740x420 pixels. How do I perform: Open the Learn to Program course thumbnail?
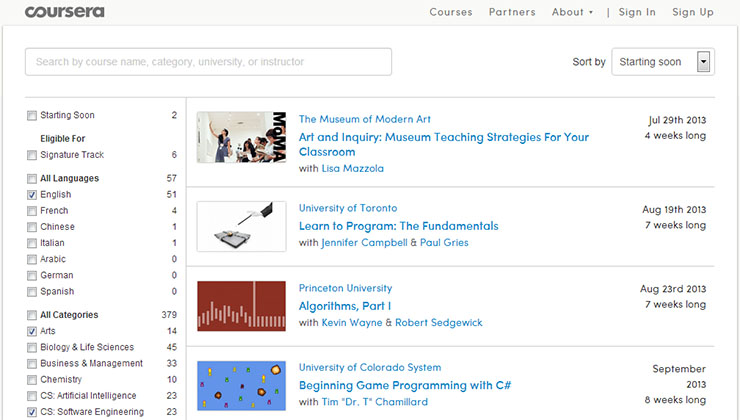tap(241, 226)
